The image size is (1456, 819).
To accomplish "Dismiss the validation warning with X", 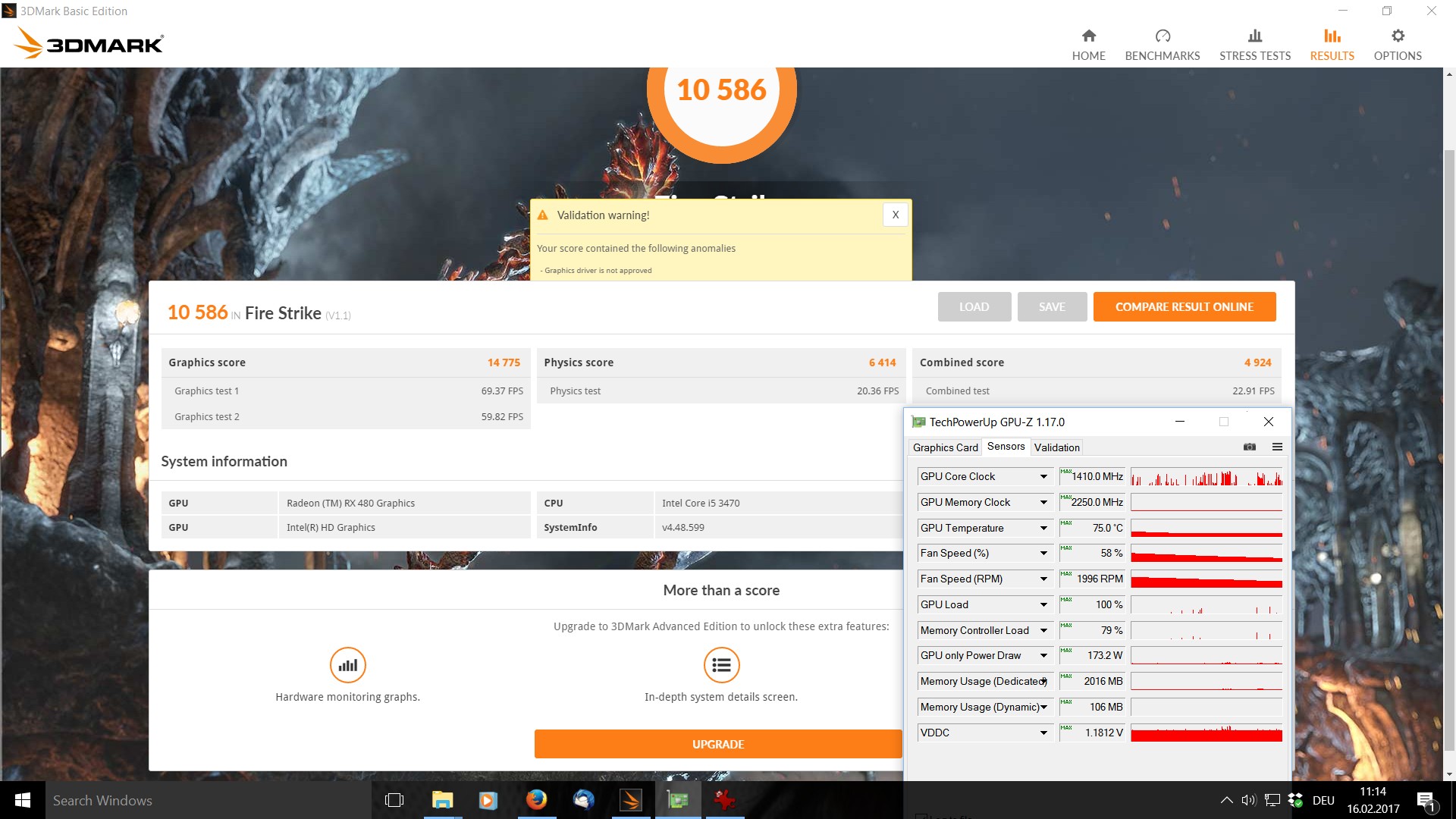I will click(x=895, y=215).
